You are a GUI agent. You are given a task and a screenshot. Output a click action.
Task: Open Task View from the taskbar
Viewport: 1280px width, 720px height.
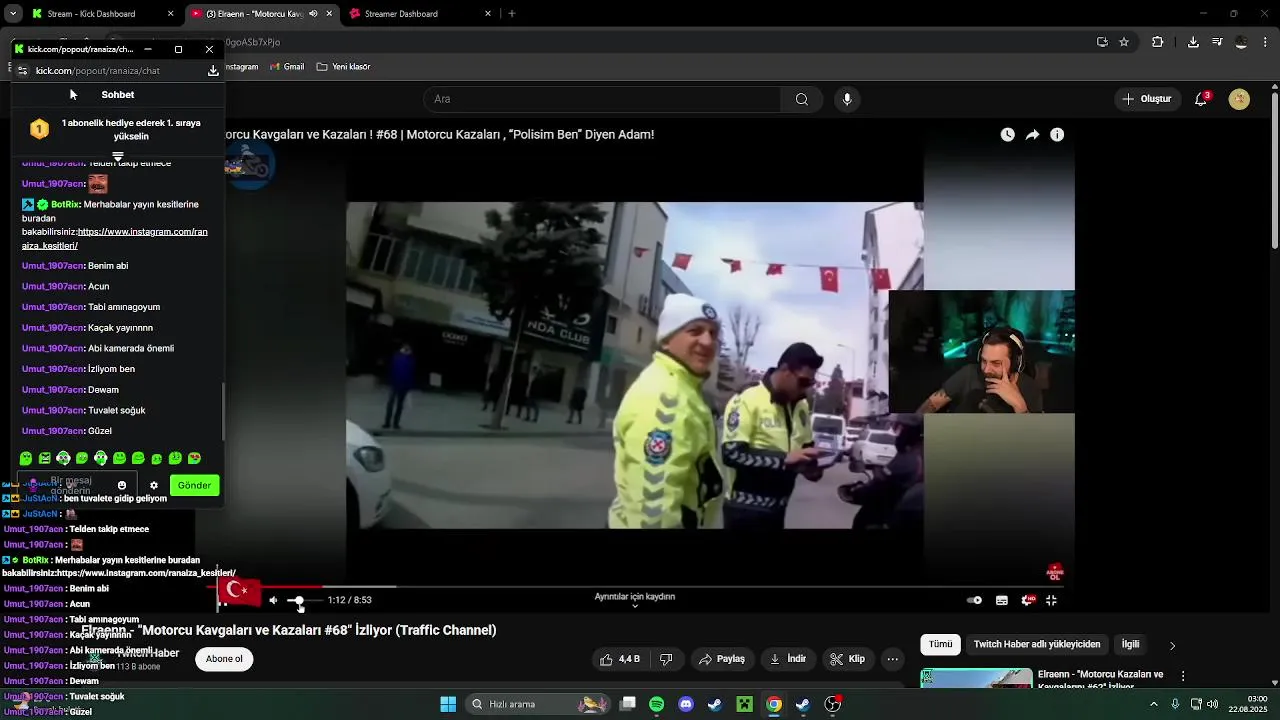point(628,704)
